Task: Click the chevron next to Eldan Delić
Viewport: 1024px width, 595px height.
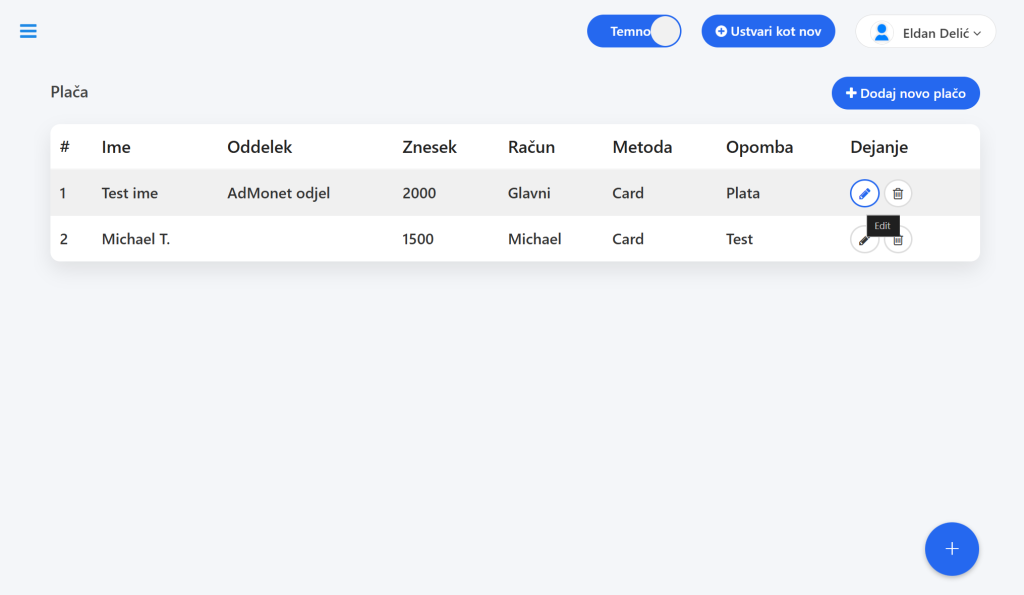Action: coord(977,33)
